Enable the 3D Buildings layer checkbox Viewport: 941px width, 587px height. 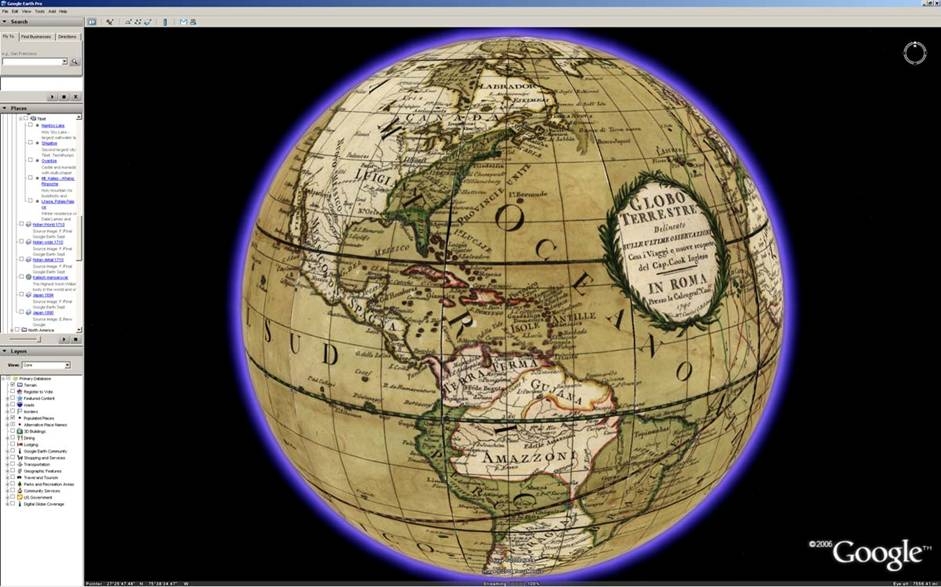[x=12, y=431]
